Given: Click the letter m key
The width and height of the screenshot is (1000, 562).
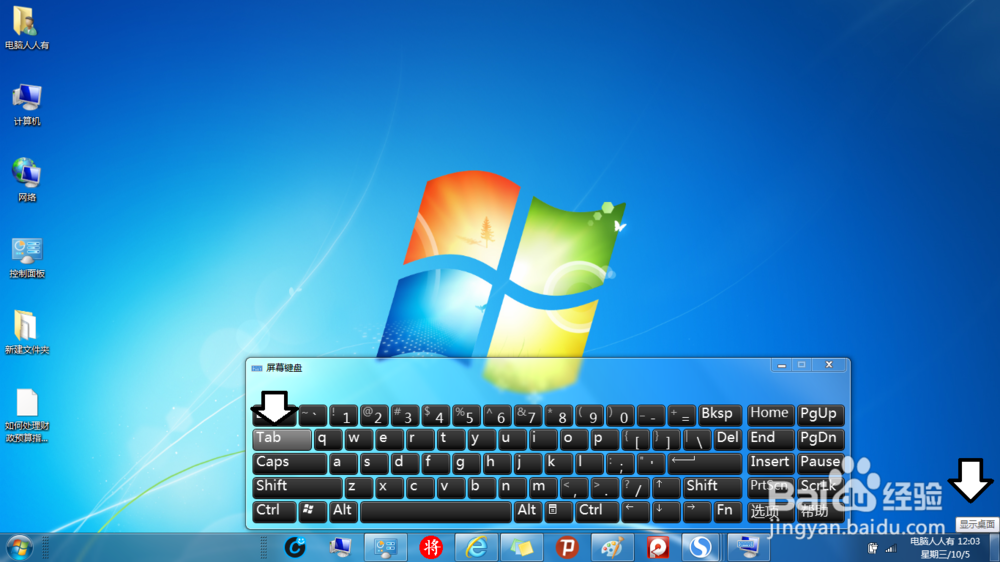Looking at the screenshot, I should click(543, 487).
